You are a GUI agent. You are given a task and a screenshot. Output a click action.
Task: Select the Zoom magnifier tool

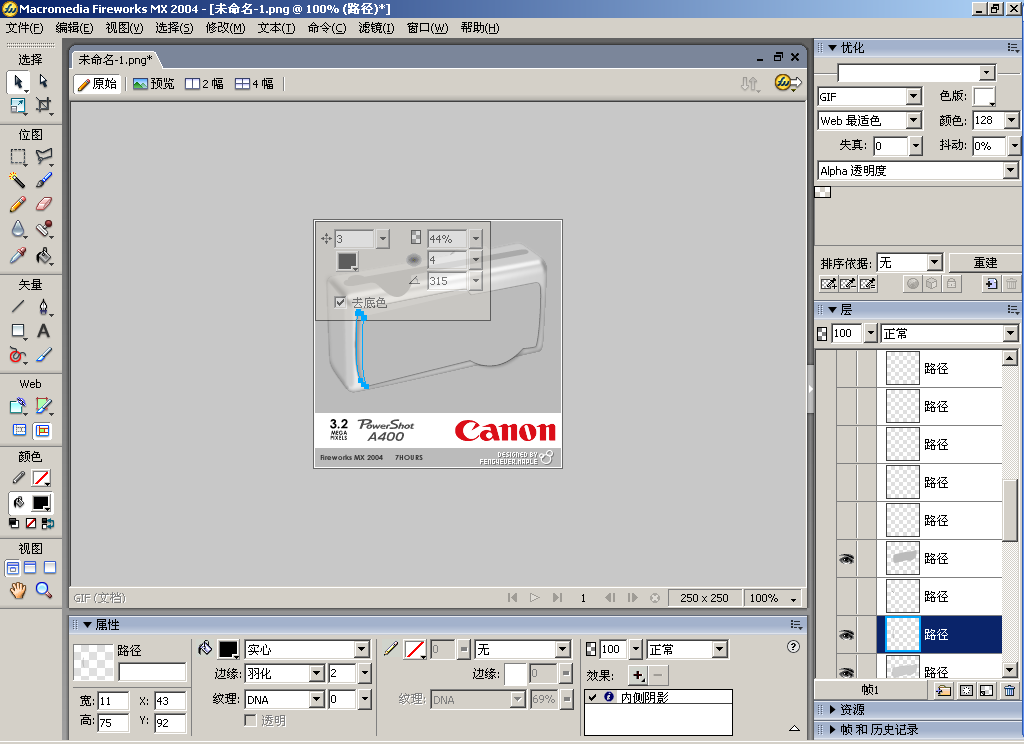tap(43, 590)
